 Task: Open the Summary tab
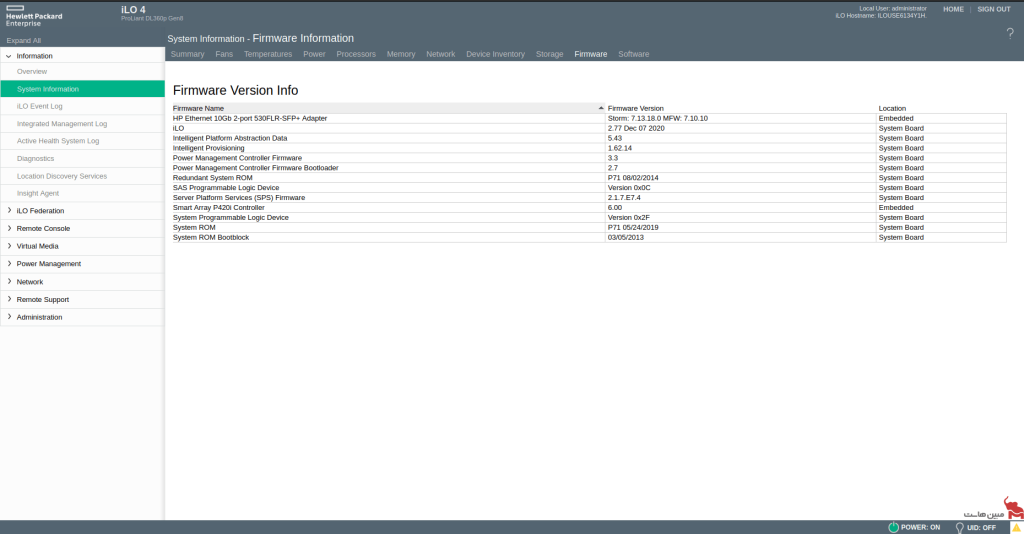(187, 54)
